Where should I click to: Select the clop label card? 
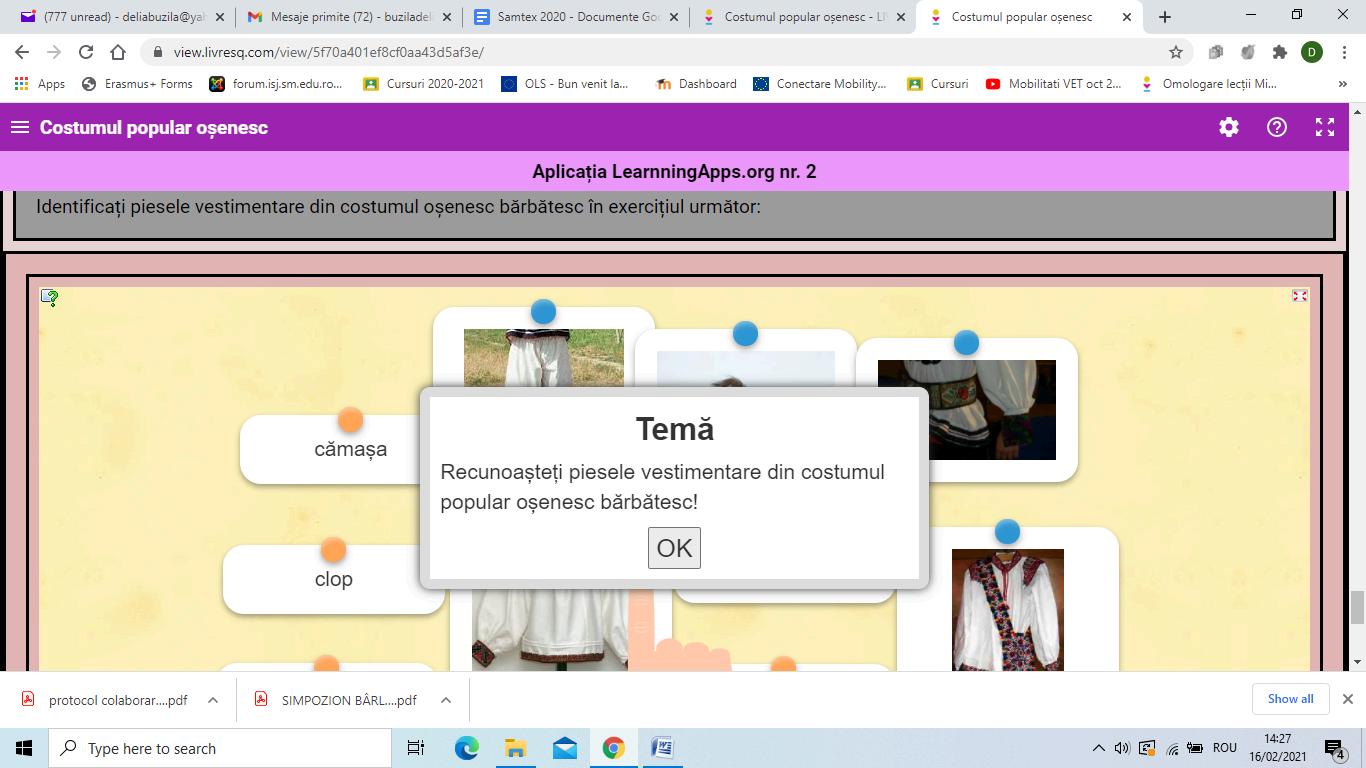(x=333, y=579)
